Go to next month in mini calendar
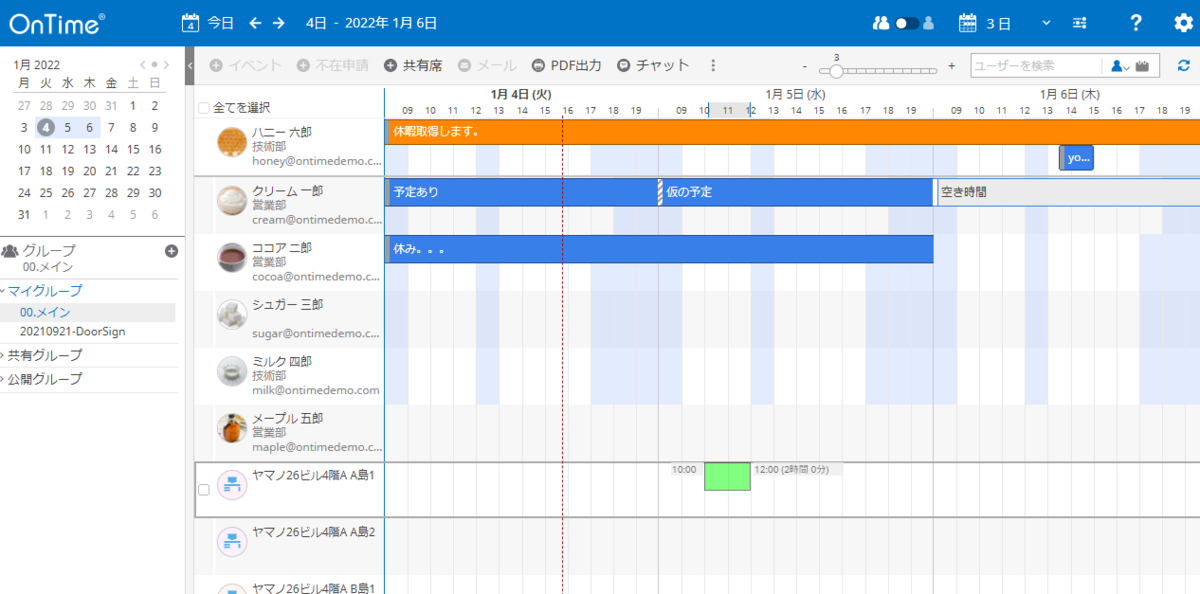The image size is (1200, 594). (x=165, y=65)
